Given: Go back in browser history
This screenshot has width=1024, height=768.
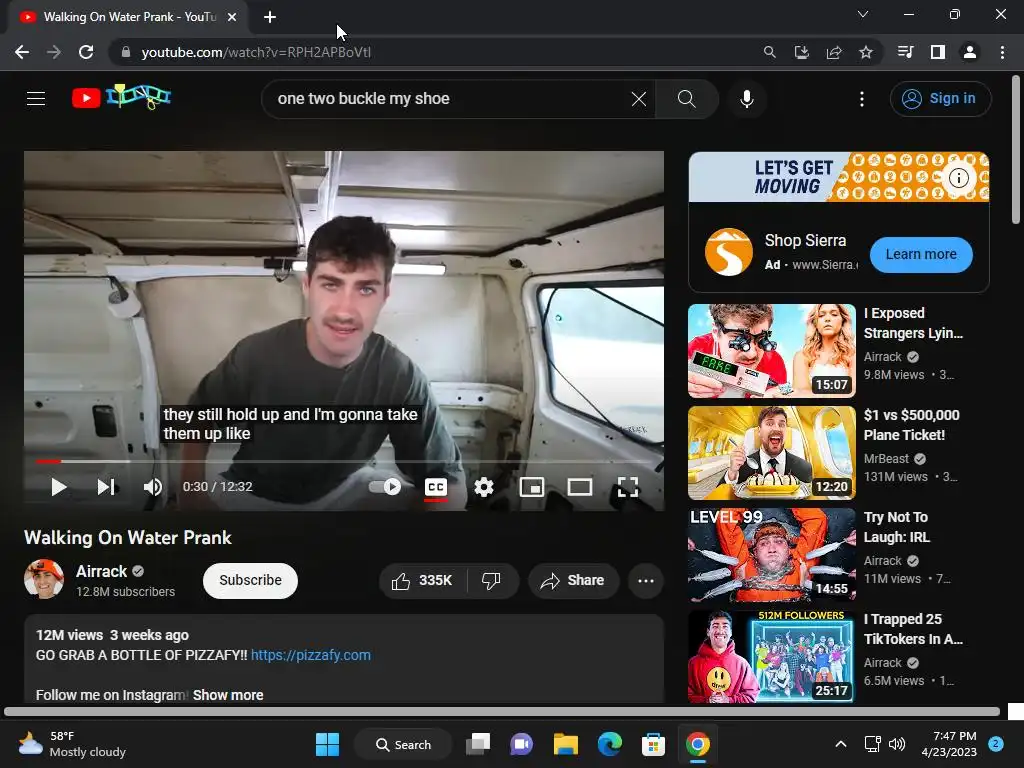Looking at the screenshot, I should (x=22, y=52).
